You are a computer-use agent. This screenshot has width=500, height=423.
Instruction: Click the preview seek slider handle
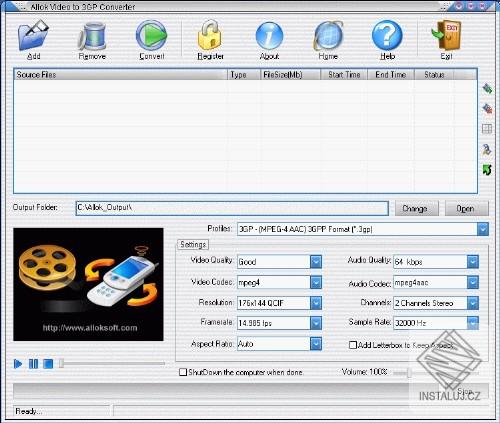click(61, 363)
